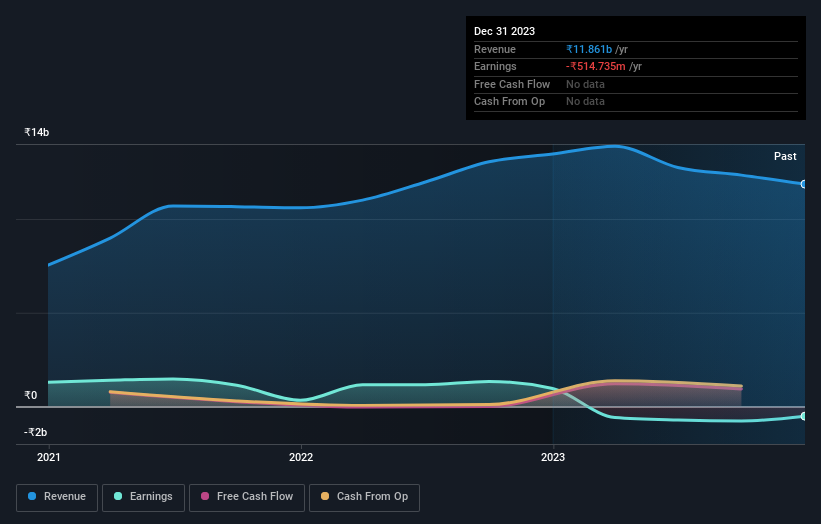Click the ₹0 y-axis label

[31, 395]
